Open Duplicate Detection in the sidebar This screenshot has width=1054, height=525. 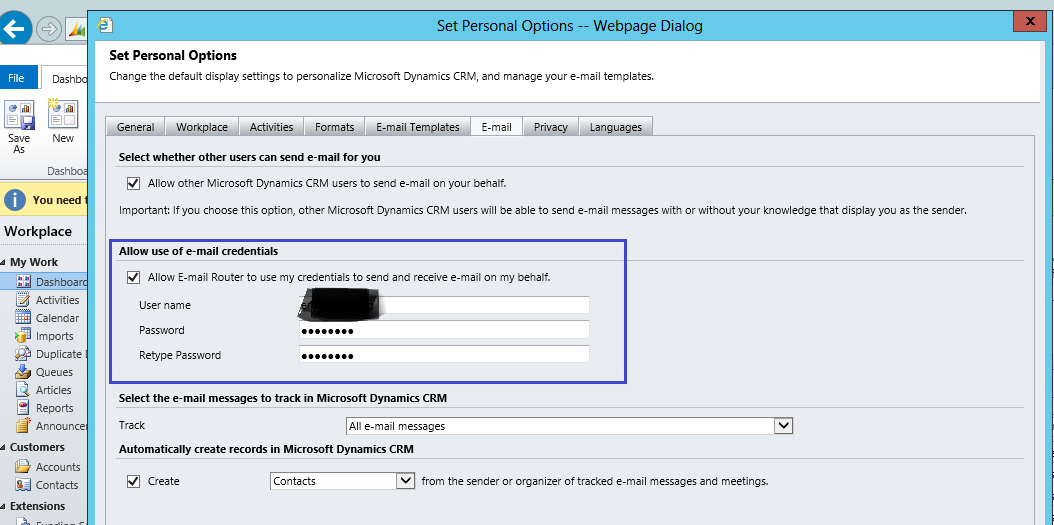tap(61, 354)
